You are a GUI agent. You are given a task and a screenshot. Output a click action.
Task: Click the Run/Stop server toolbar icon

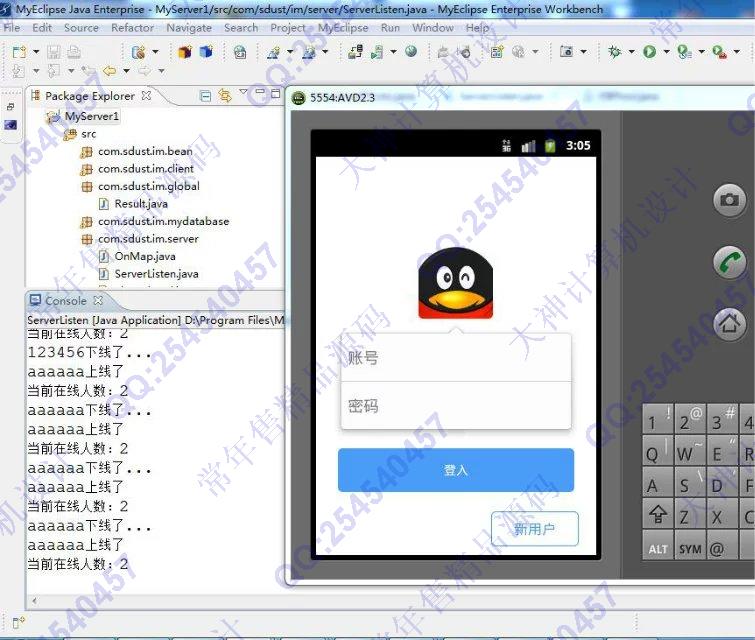point(377,52)
